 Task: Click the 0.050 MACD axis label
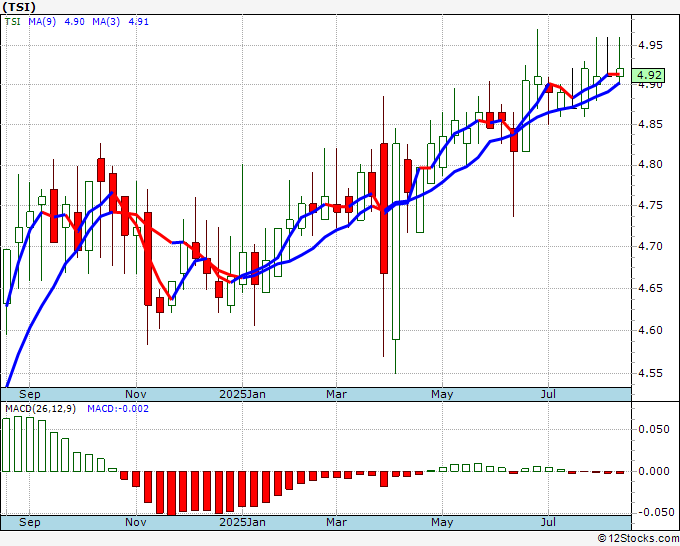(x=654, y=429)
